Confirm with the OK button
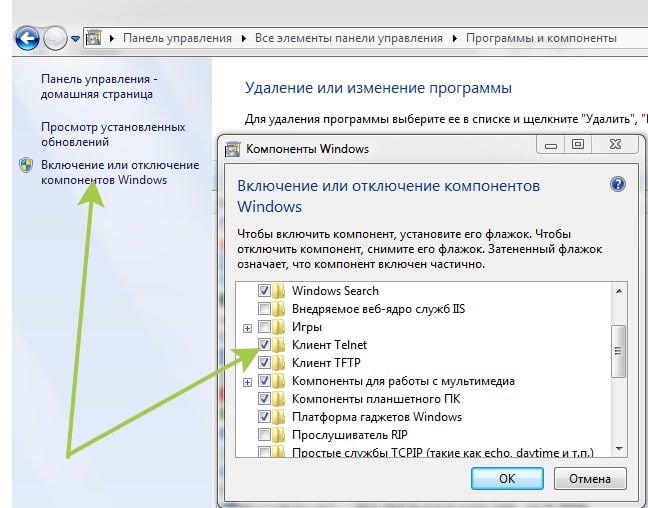Image resolution: width=648 pixels, height=508 pixels. pyautogui.click(x=507, y=479)
